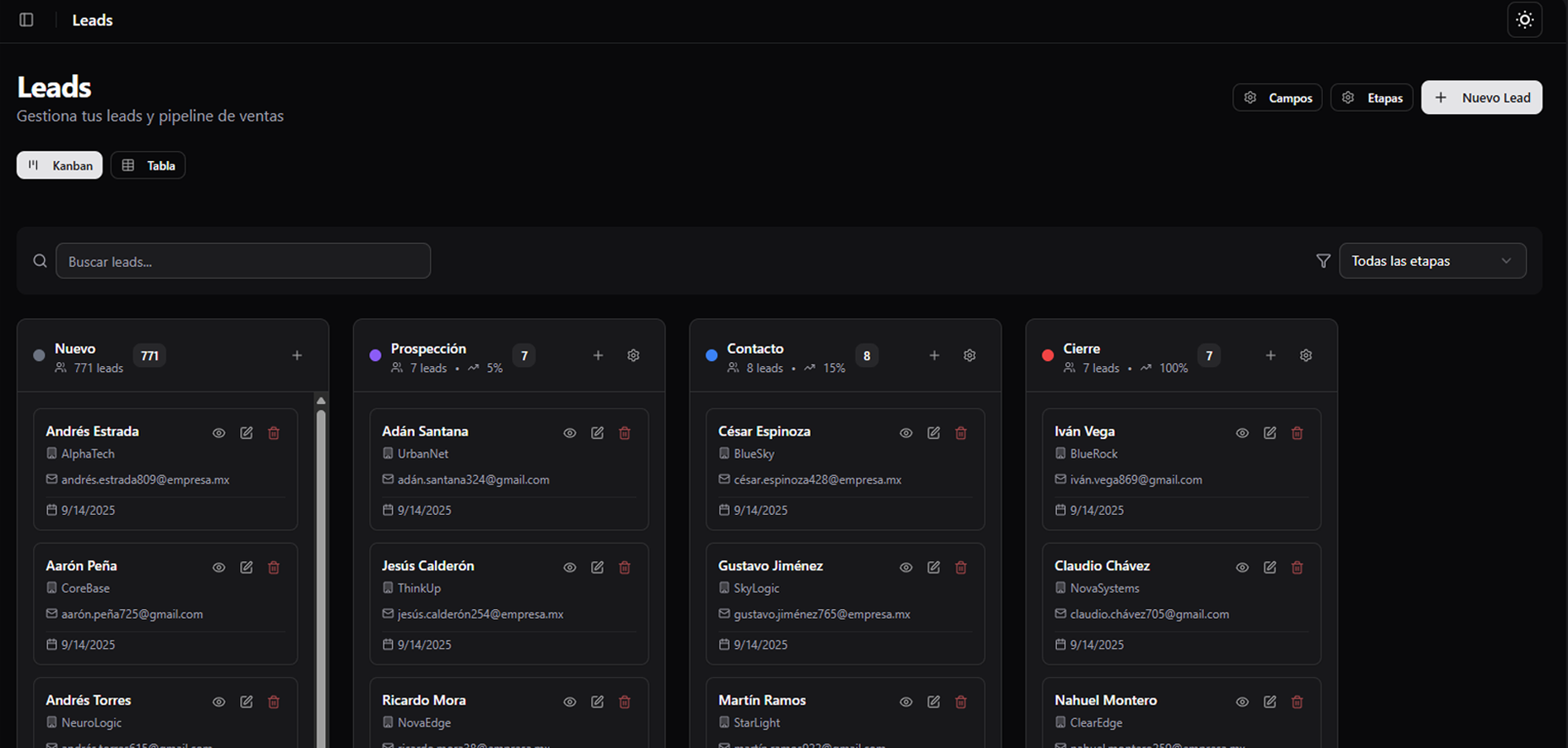Viewport: 1568px width, 748px height.
Task: Open the Todas las etapas dropdown
Action: (1432, 261)
